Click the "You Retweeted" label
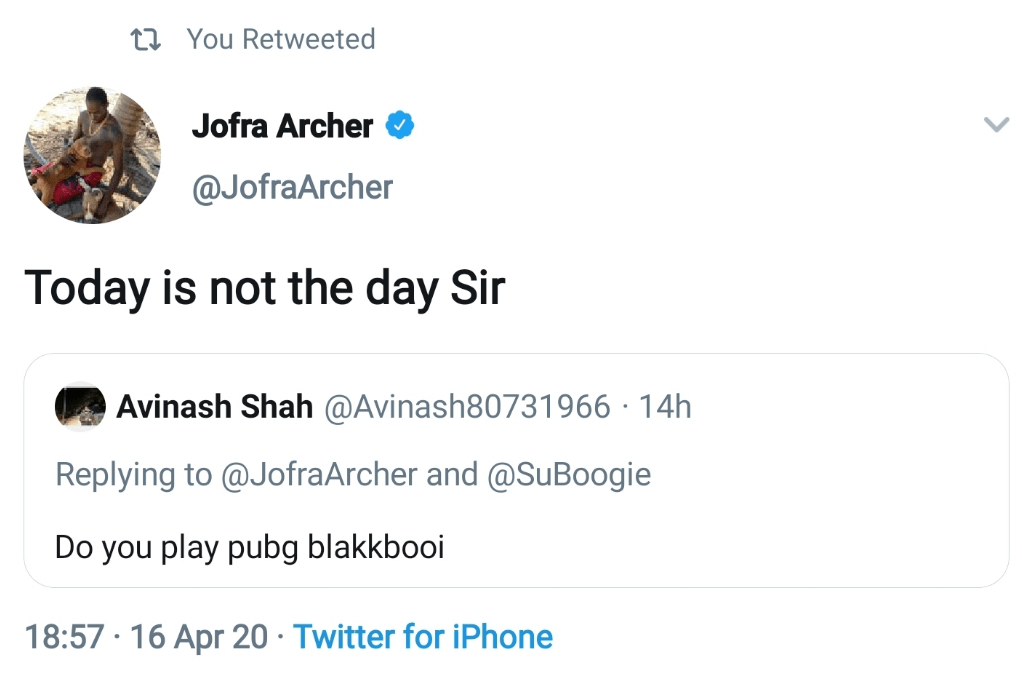Viewport: 1022px width, 673px height. 281,40
